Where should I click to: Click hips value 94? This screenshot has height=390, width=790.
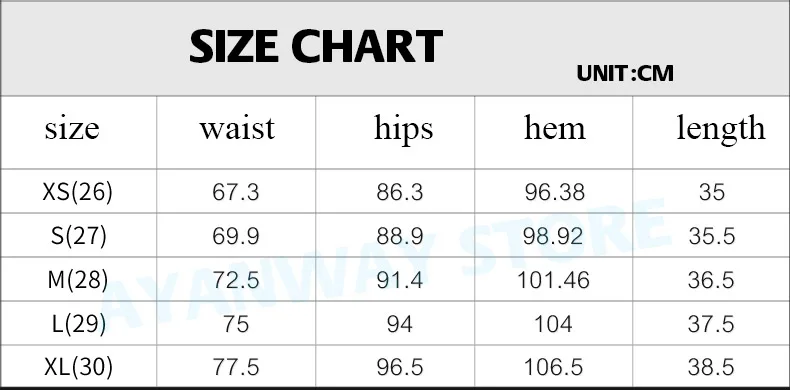400,324
